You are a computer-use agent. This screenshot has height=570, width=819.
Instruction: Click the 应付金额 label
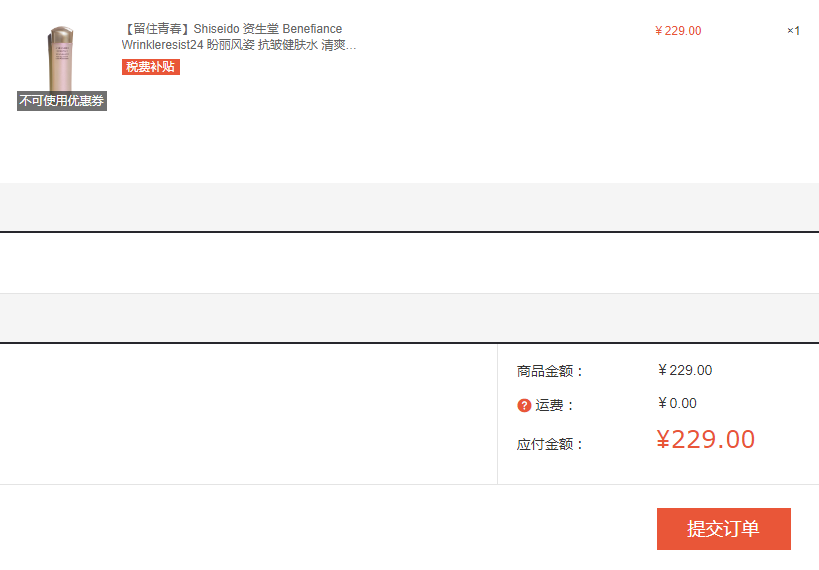[x=549, y=444]
